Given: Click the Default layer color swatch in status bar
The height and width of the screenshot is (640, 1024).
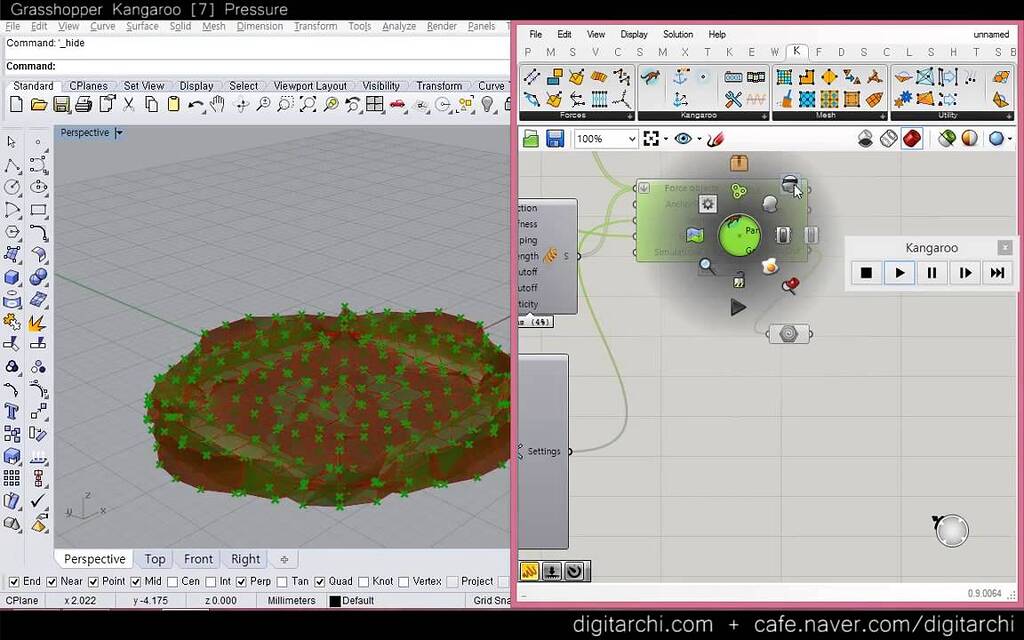Looking at the screenshot, I should pos(335,601).
